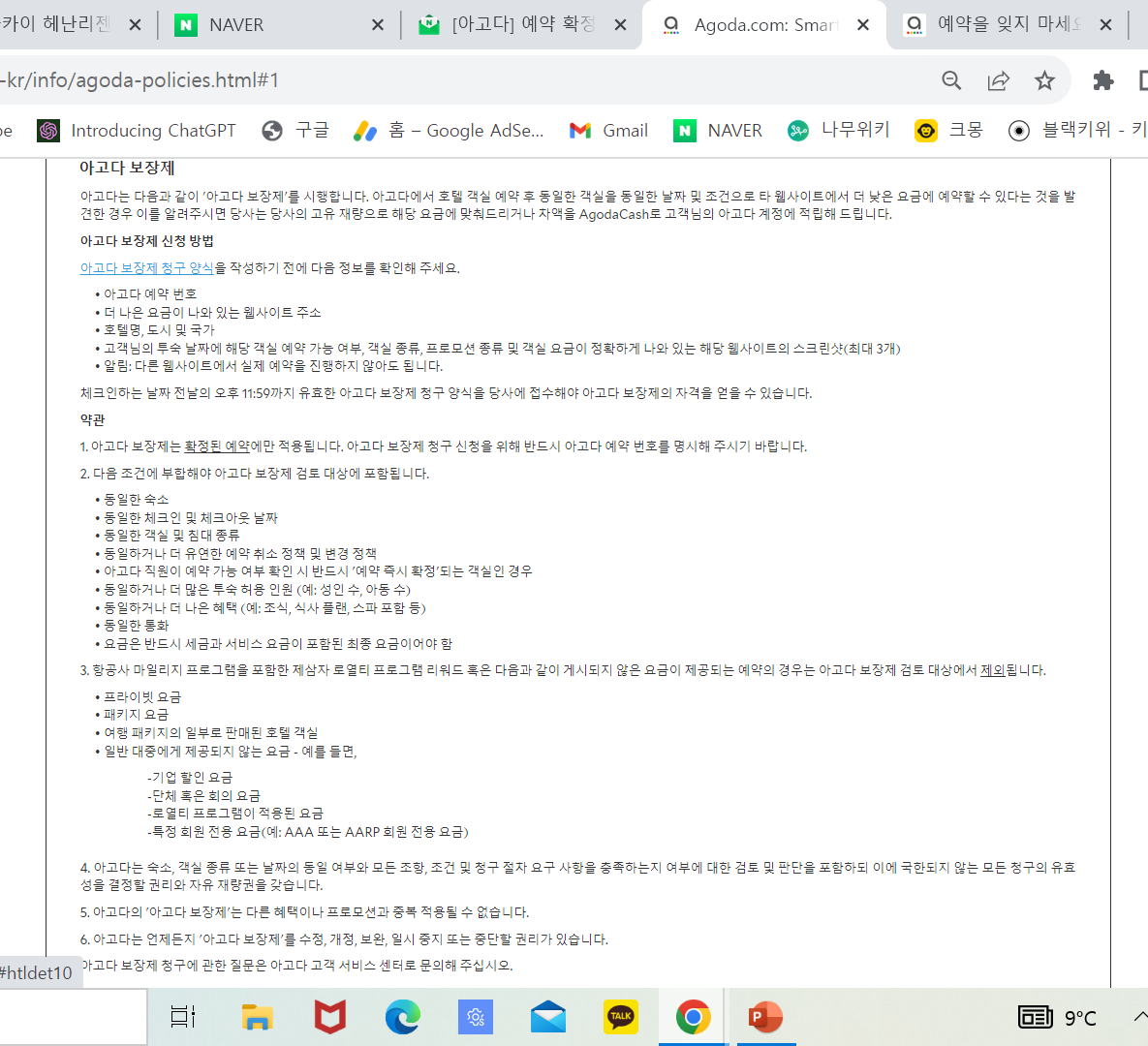This screenshot has width=1148, height=1046.
Task: Open the Gmail bookmark
Action: pos(608,131)
